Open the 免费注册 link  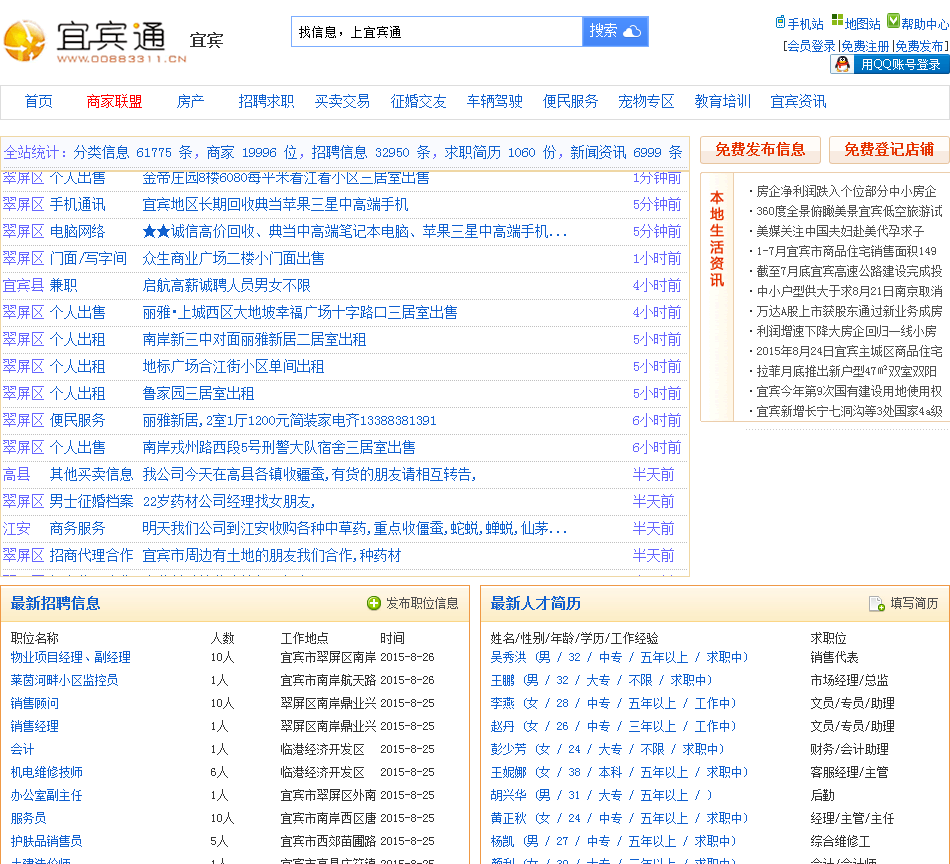(x=864, y=46)
